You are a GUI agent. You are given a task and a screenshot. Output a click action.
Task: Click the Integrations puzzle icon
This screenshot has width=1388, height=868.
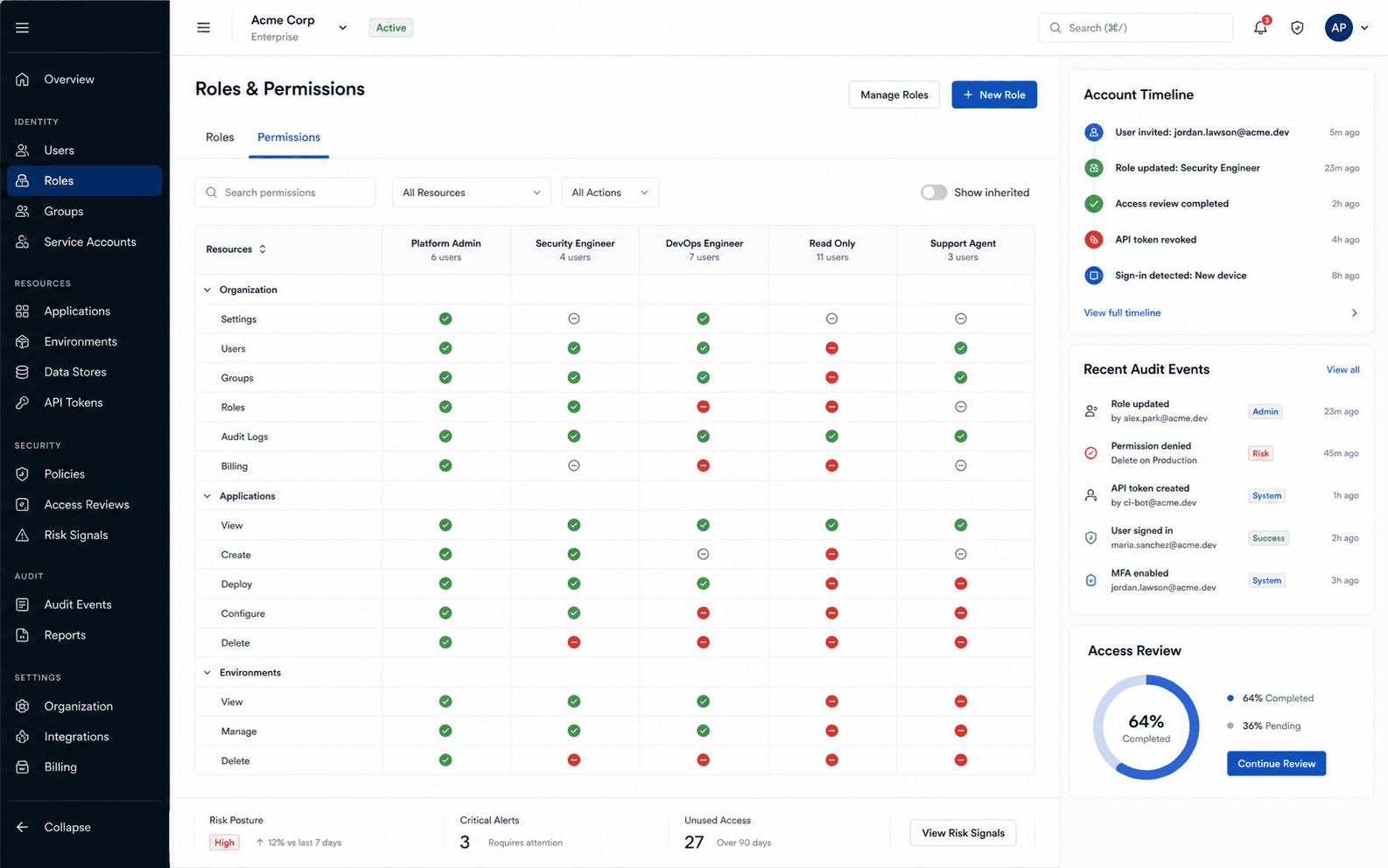click(x=23, y=737)
